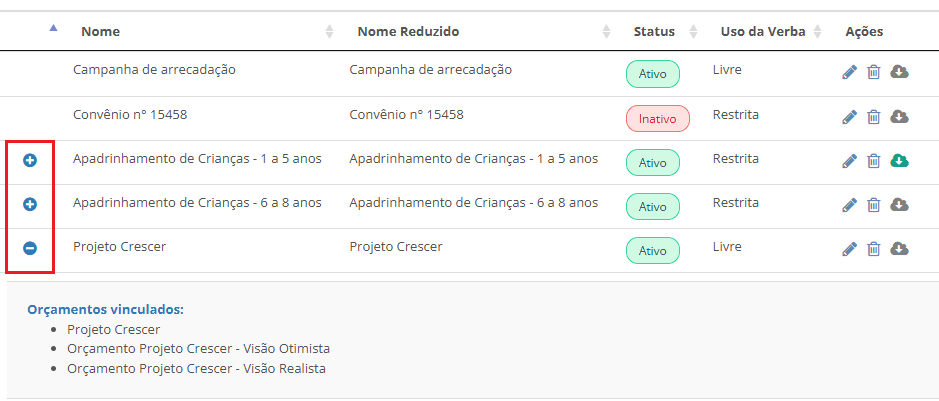Expand Apadrinhamento de Crianças 6 a 8 anos row

click(x=30, y=204)
